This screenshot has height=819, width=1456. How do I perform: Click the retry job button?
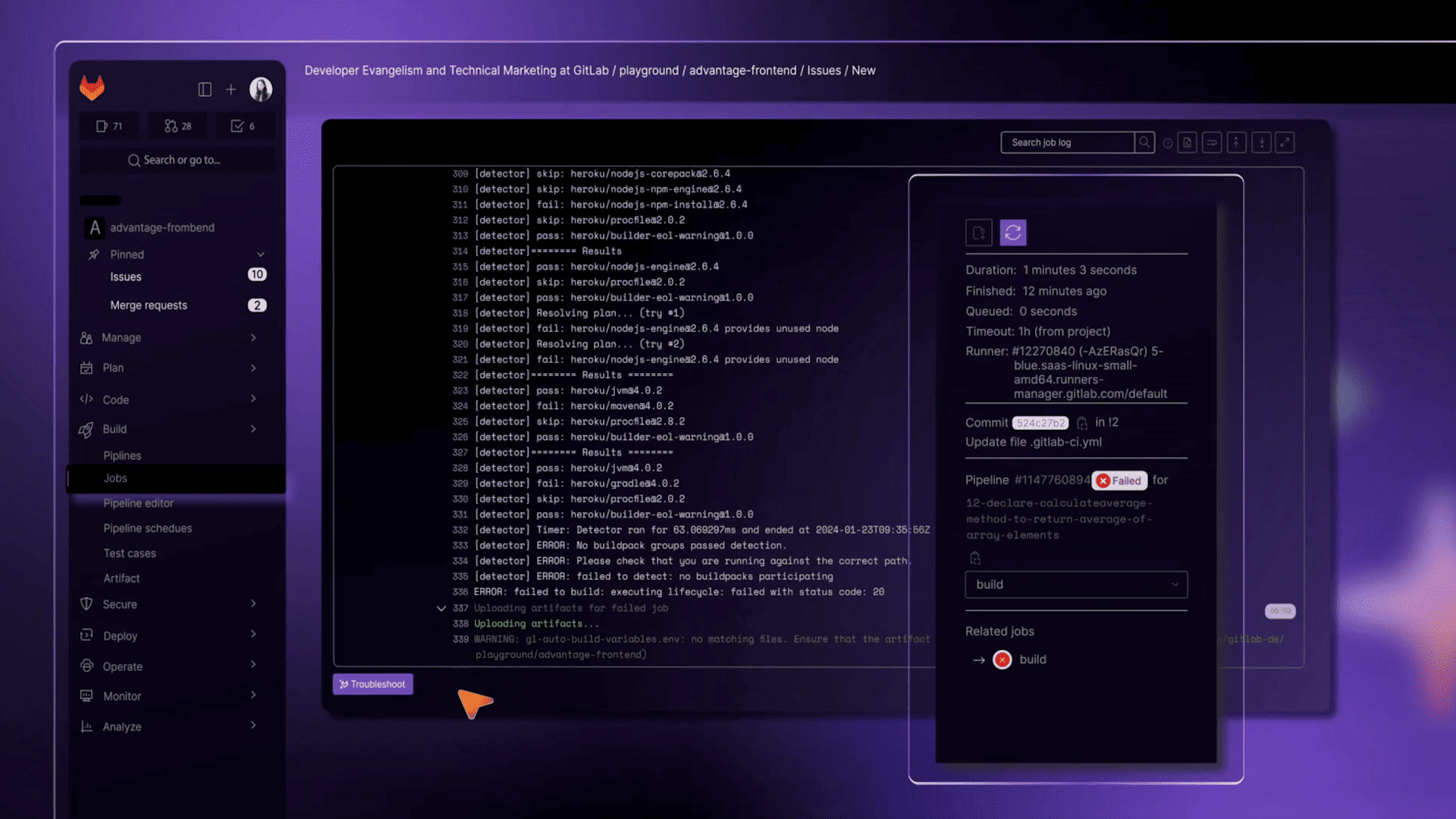click(1012, 233)
